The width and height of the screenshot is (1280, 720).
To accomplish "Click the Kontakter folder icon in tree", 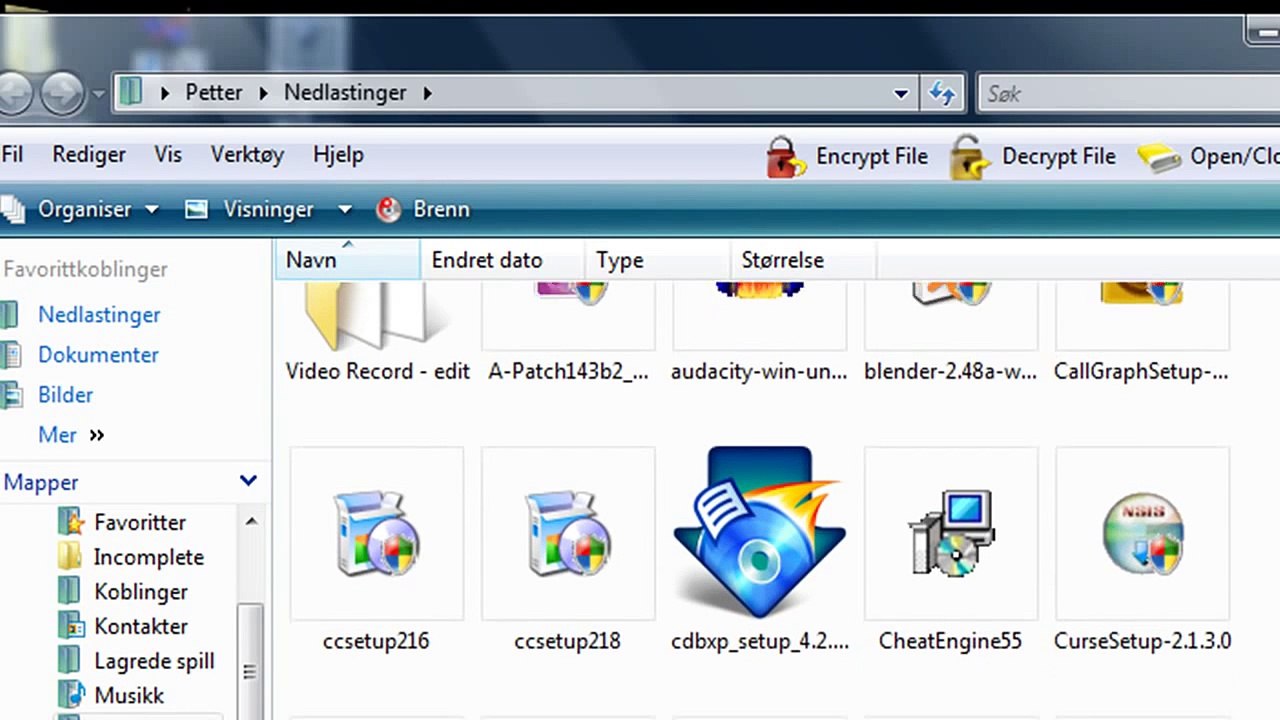I will (x=70, y=627).
